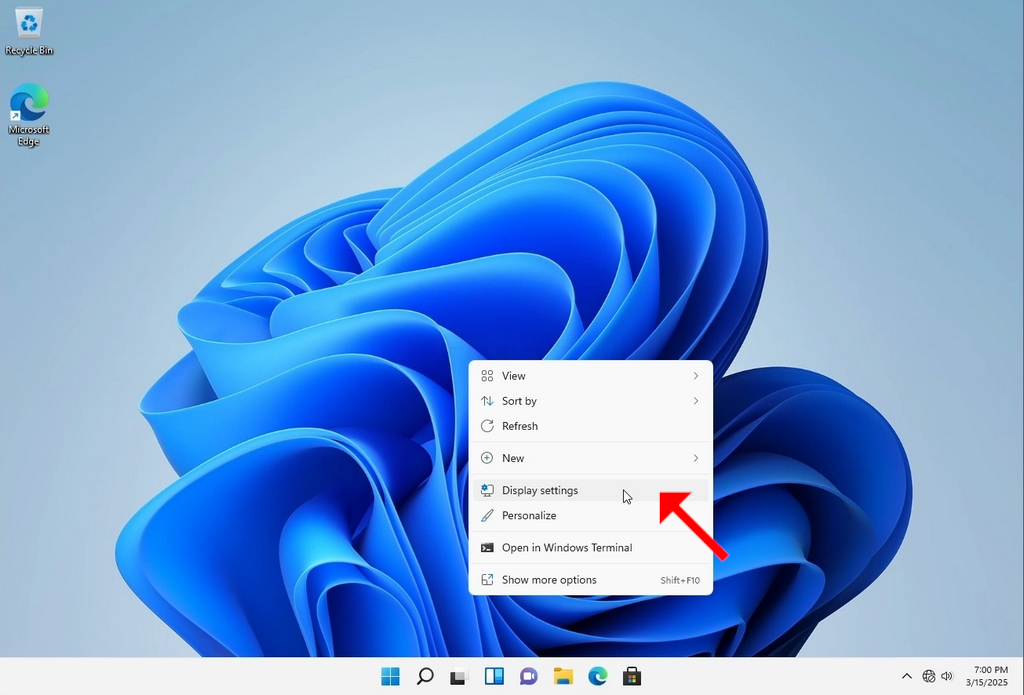Open the View submenu

pos(590,376)
